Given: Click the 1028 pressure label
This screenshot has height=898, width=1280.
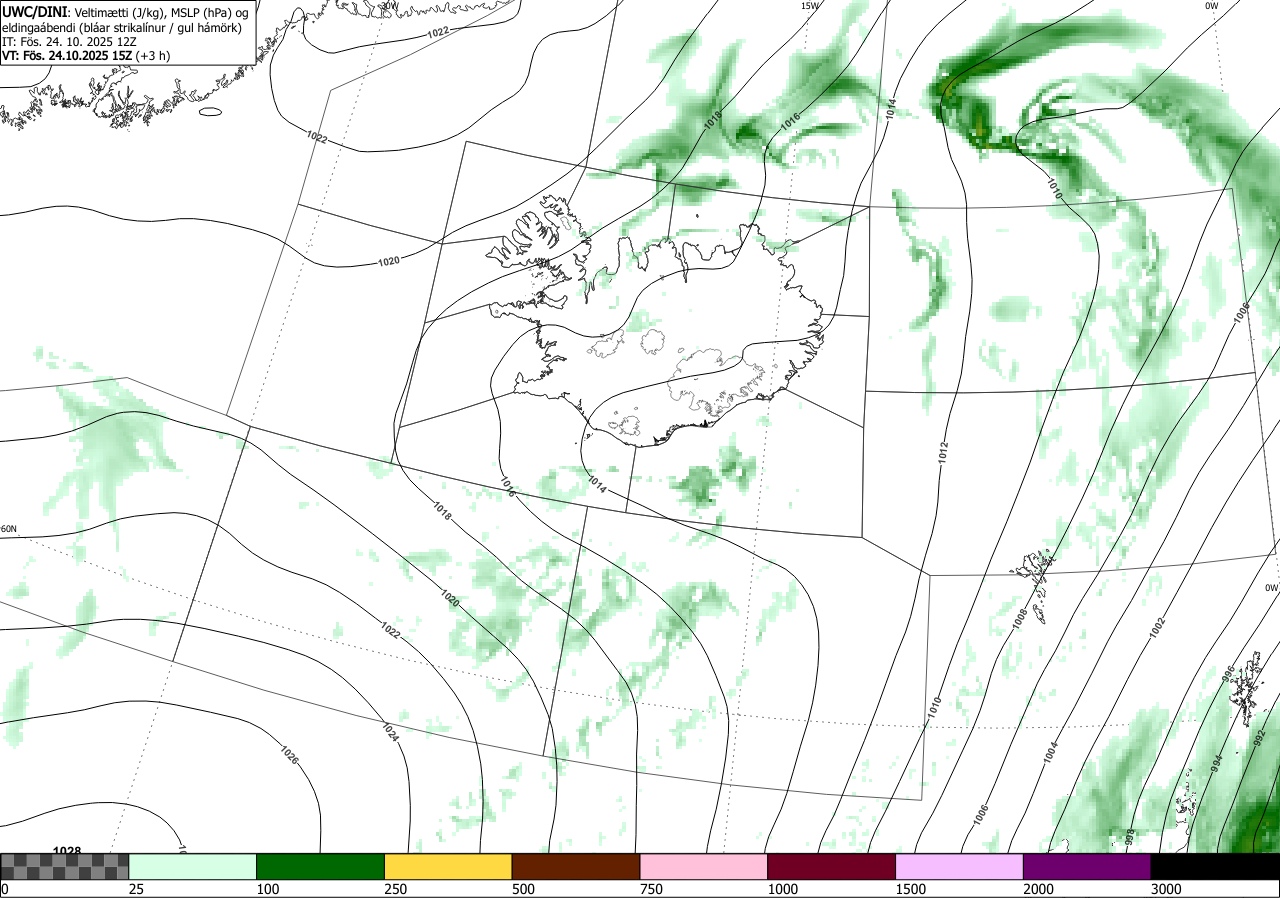Looking at the screenshot, I should (x=67, y=851).
